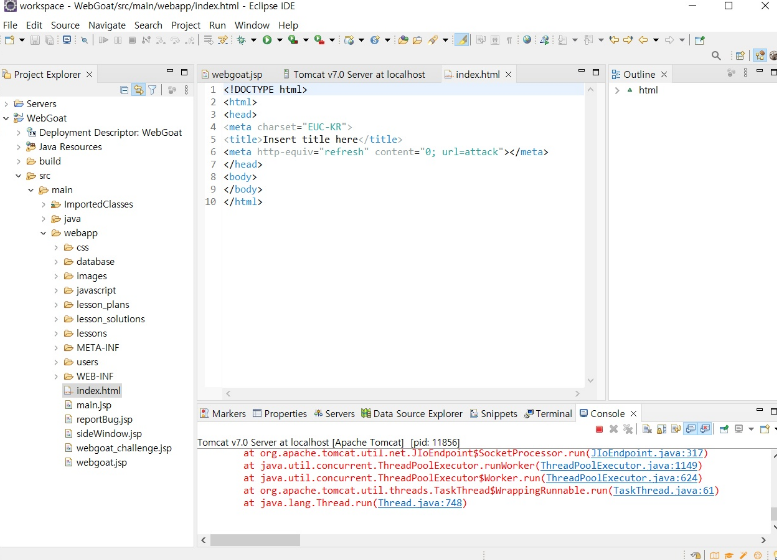The width and height of the screenshot is (777, 560).
Task: Click console horizontal scrollbar right arrow
Action: [x=763, y=540]
